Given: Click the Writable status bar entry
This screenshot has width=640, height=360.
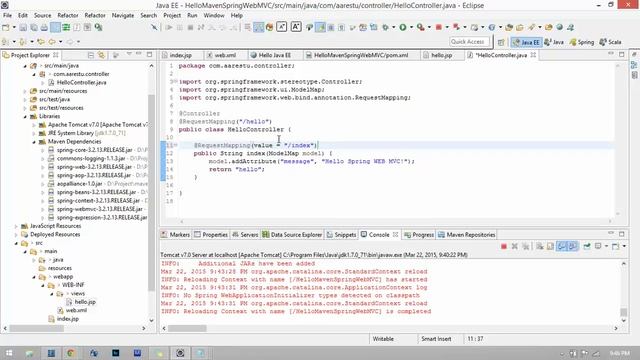Looking at the screenshot, I should pyautogui.click(x=383, y=339).
